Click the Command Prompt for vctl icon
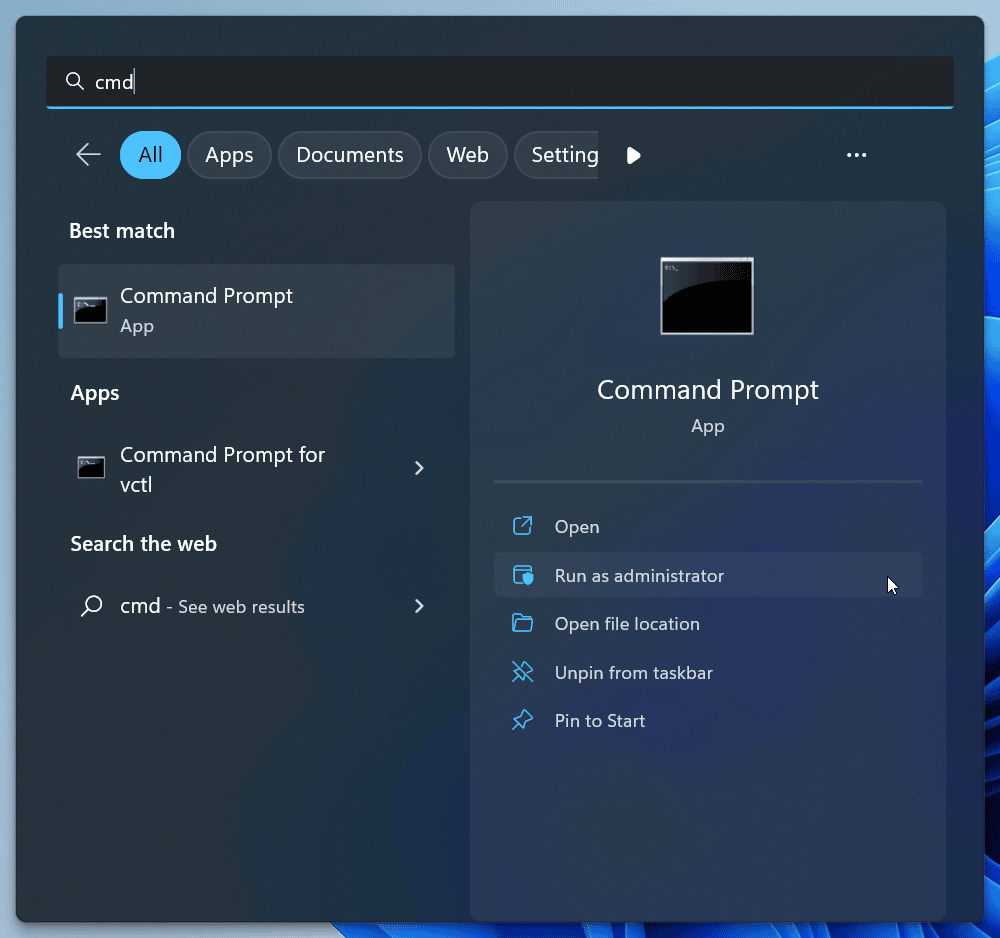 pyautogui.click(x=90, y=467)
